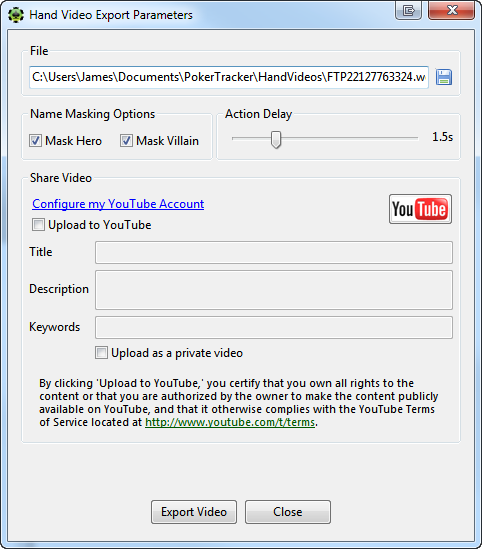Image resolution: width=482 pixels, height=549 pixels.
Task: Enable Upload to YouTube checkbox
Action: point(38,225)
